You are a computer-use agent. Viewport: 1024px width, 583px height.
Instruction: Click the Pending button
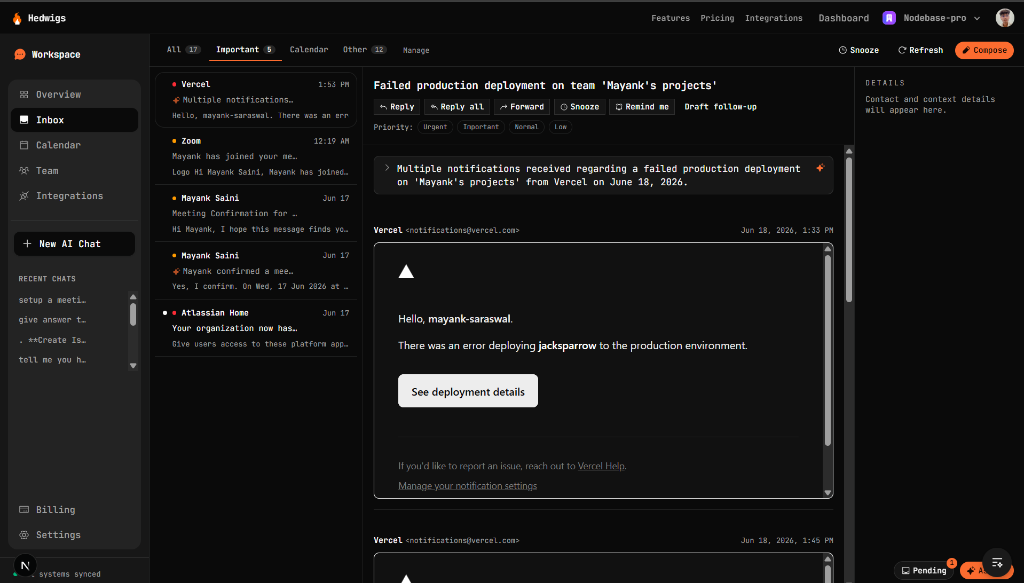[924, 571]
